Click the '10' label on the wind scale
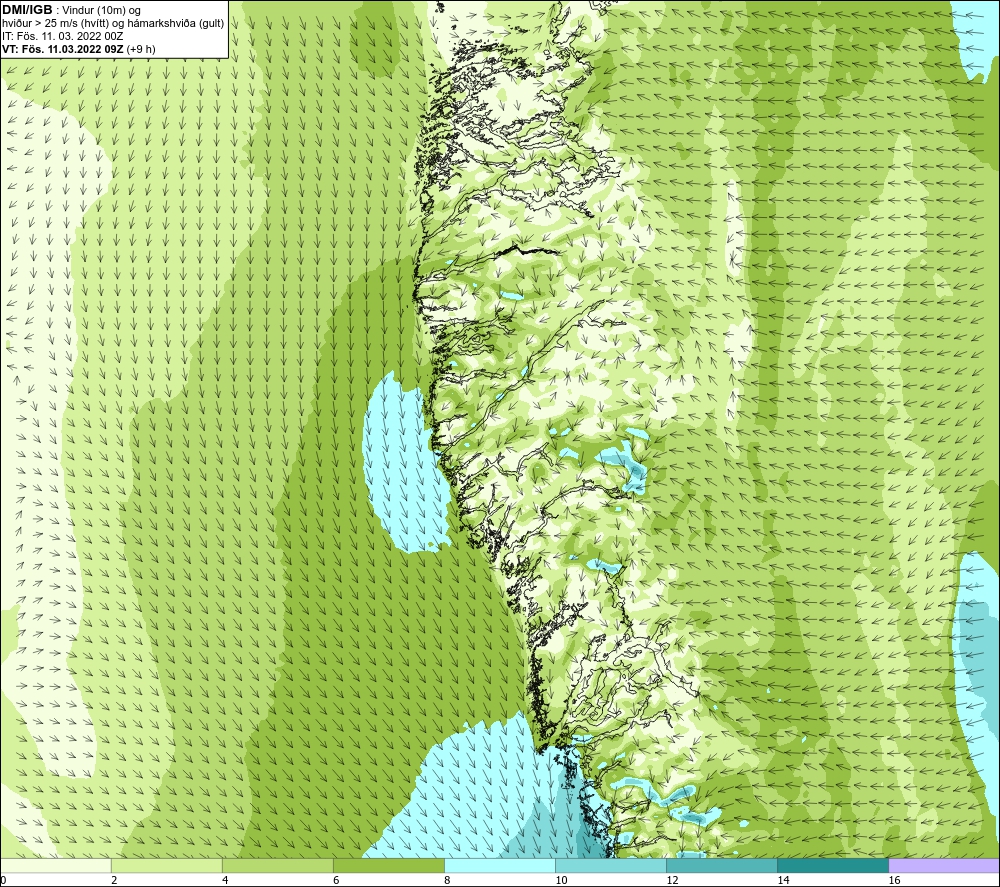 pyautogui.click(x=561, y=880)
